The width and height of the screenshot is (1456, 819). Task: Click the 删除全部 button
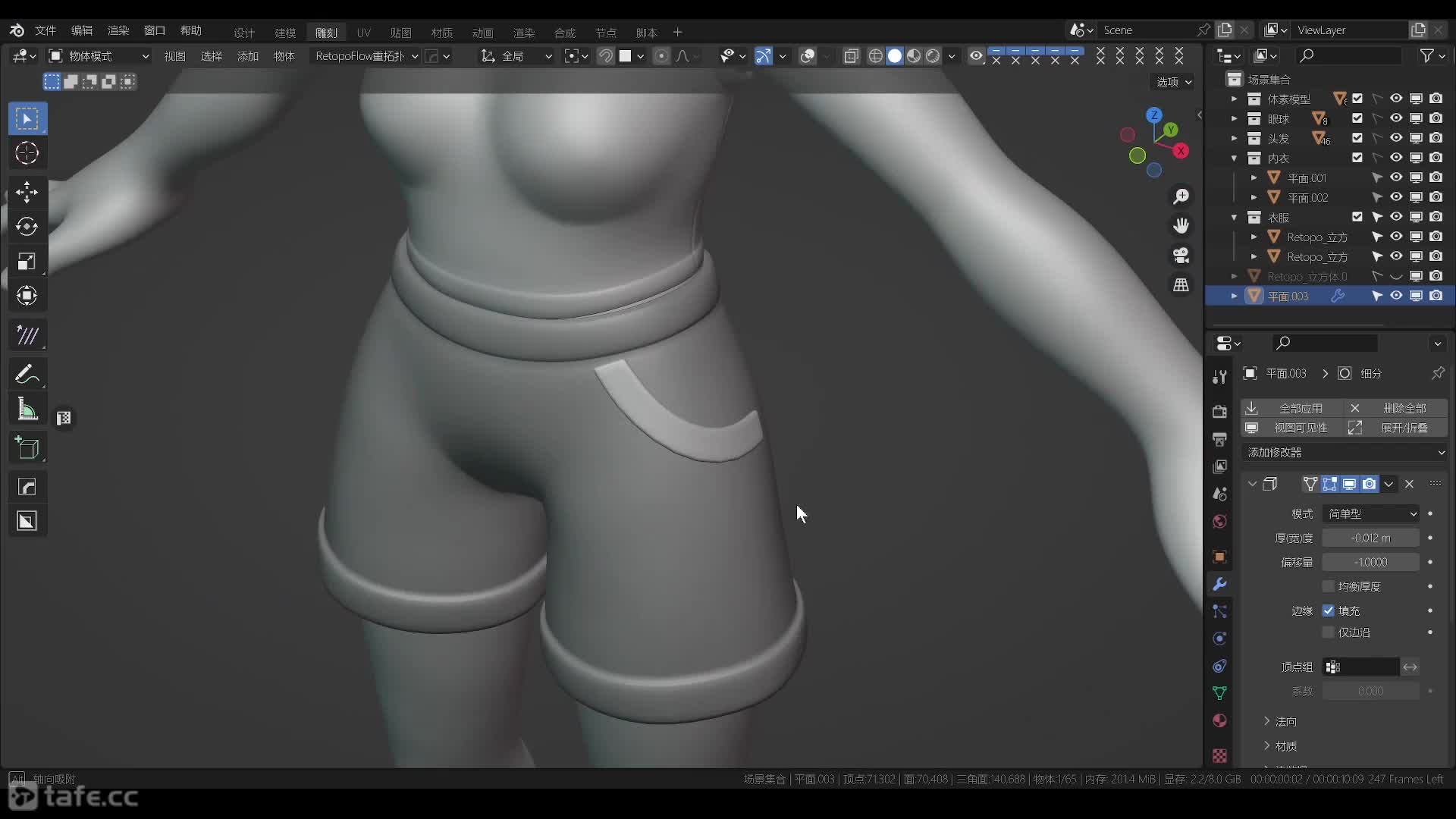tap(1396, 408)
